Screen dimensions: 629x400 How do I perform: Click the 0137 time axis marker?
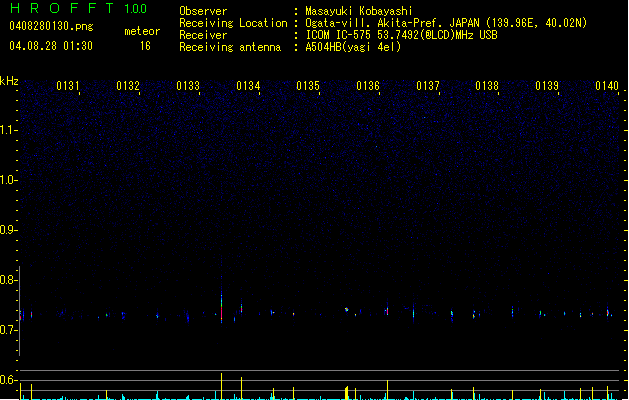pyautogui.click(x=428, y=86)
